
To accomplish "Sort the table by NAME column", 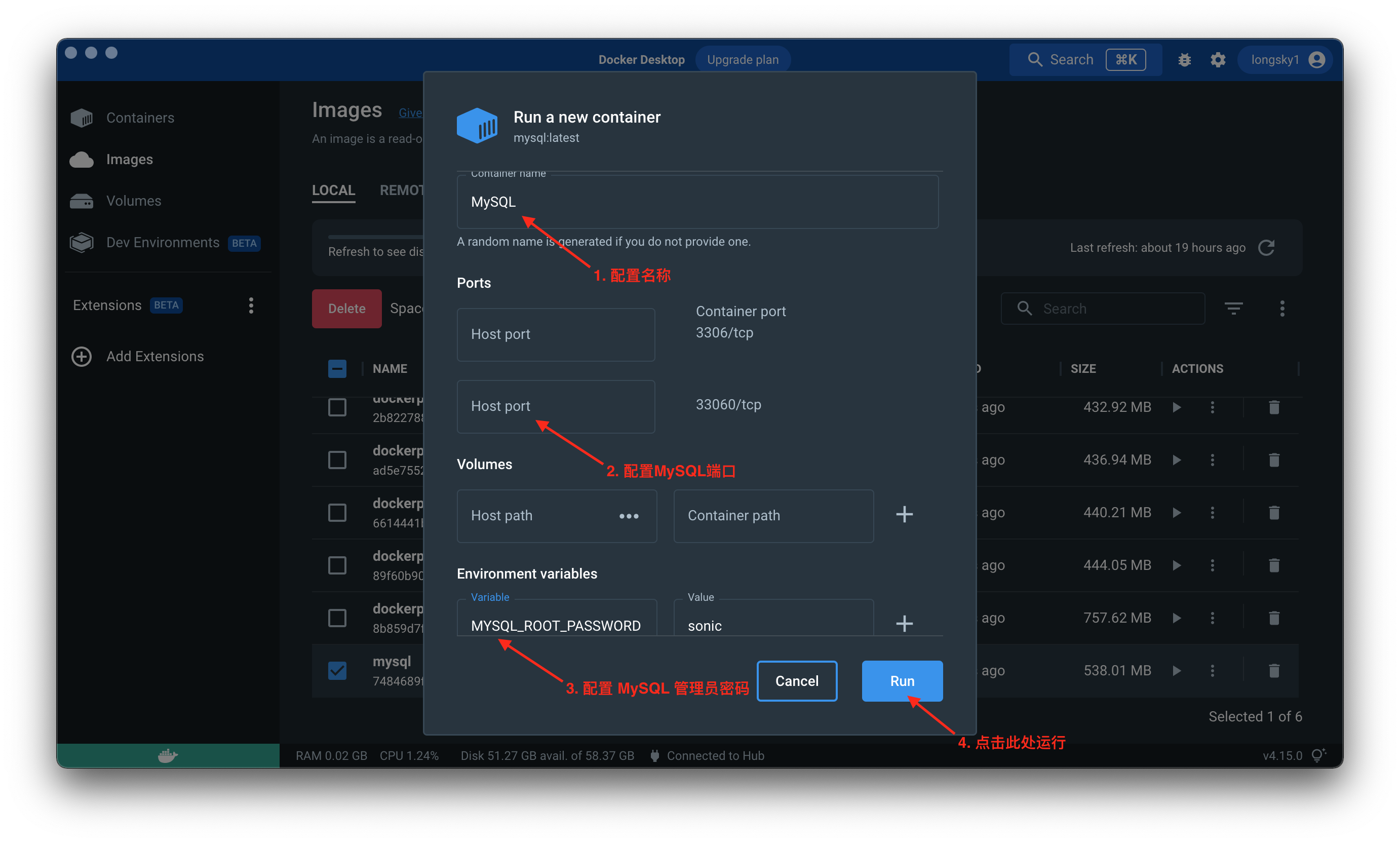I will coord(390,369).
